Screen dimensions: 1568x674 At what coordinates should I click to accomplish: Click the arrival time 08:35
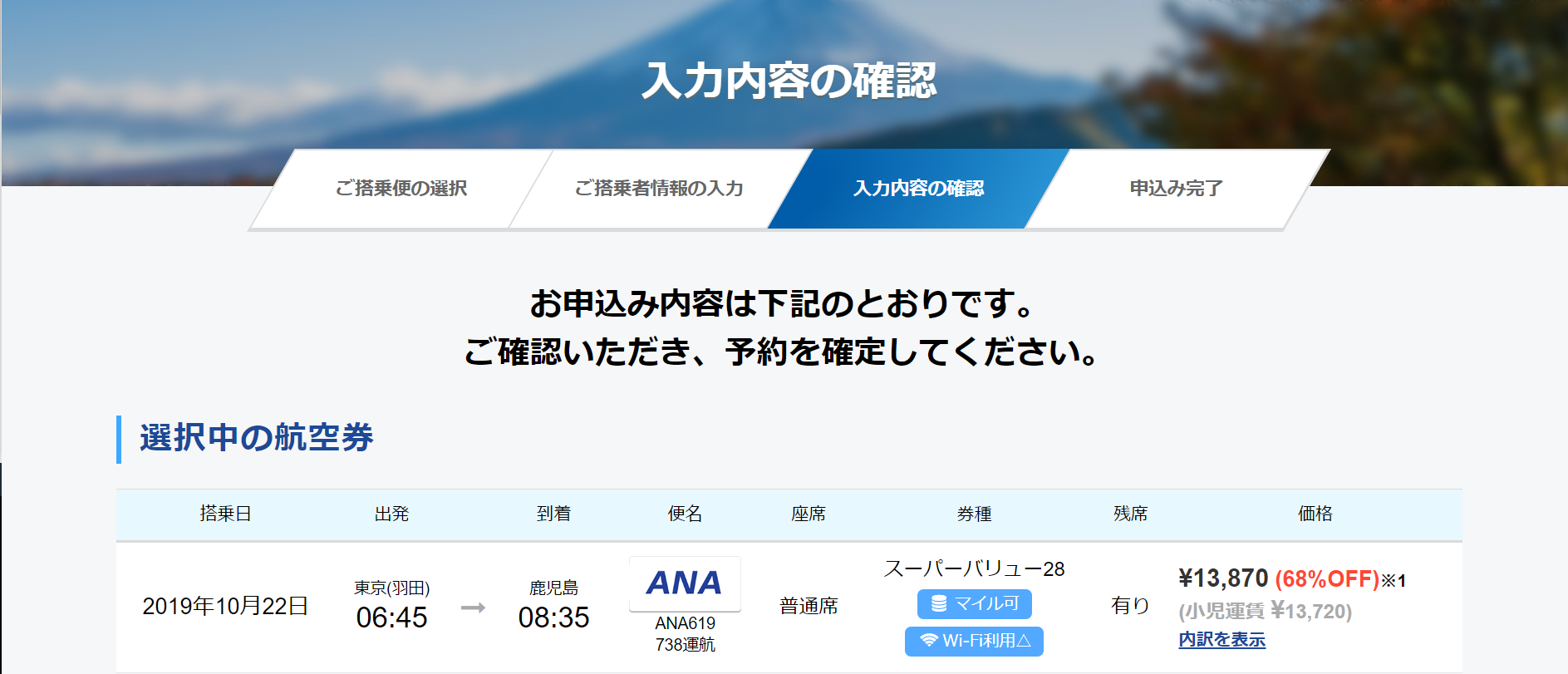click(553, 617)
